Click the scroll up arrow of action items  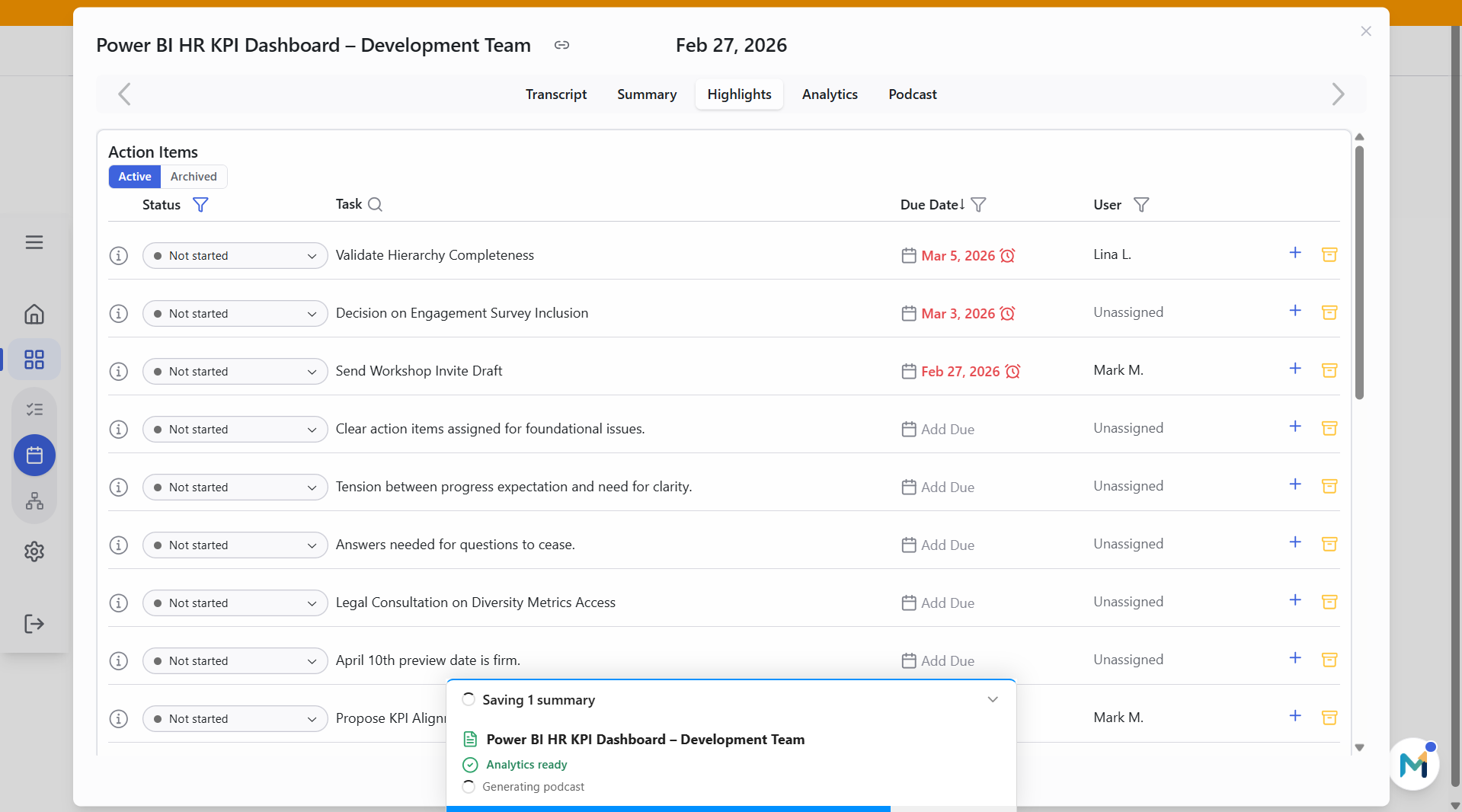pos(1359,137)
